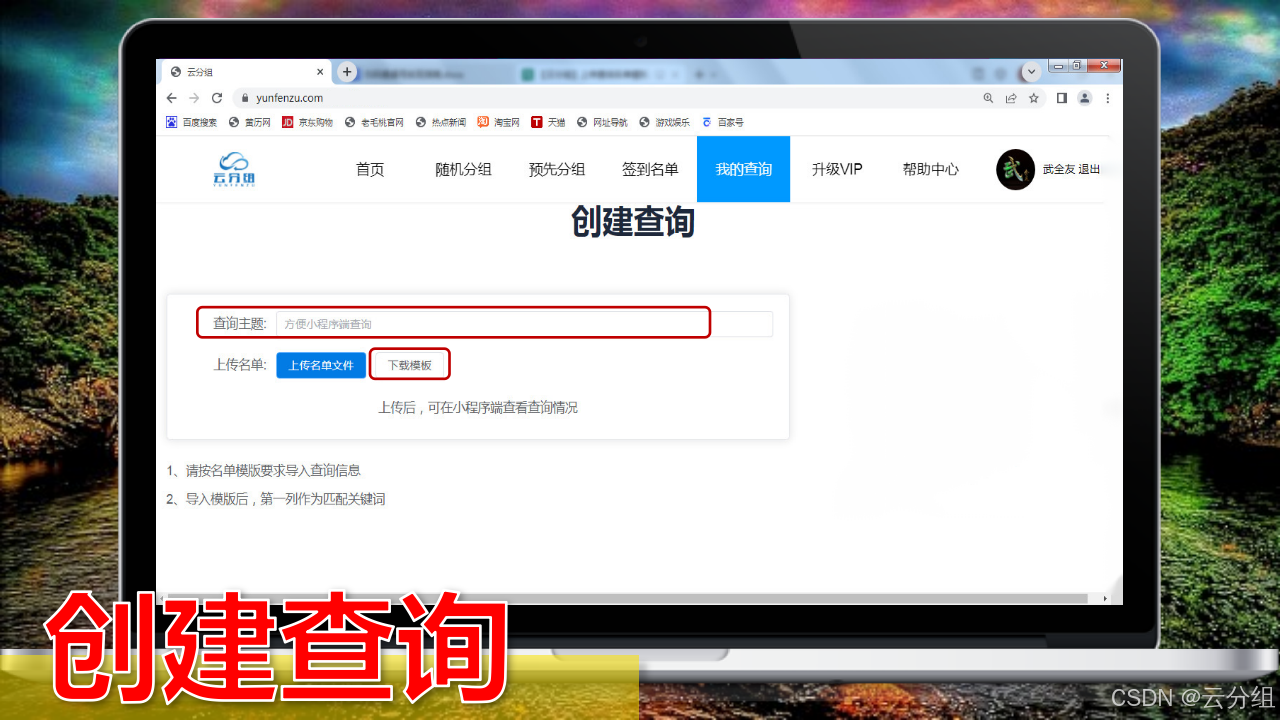Viewport: 1280px width, 720px height.
Task: Open 随机分组 nav item
Action: [x=463, y=169]
